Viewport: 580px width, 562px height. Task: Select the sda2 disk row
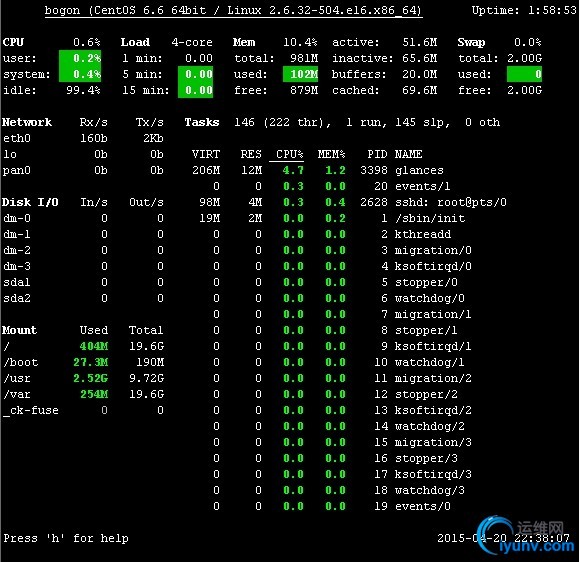pos(83,298)
